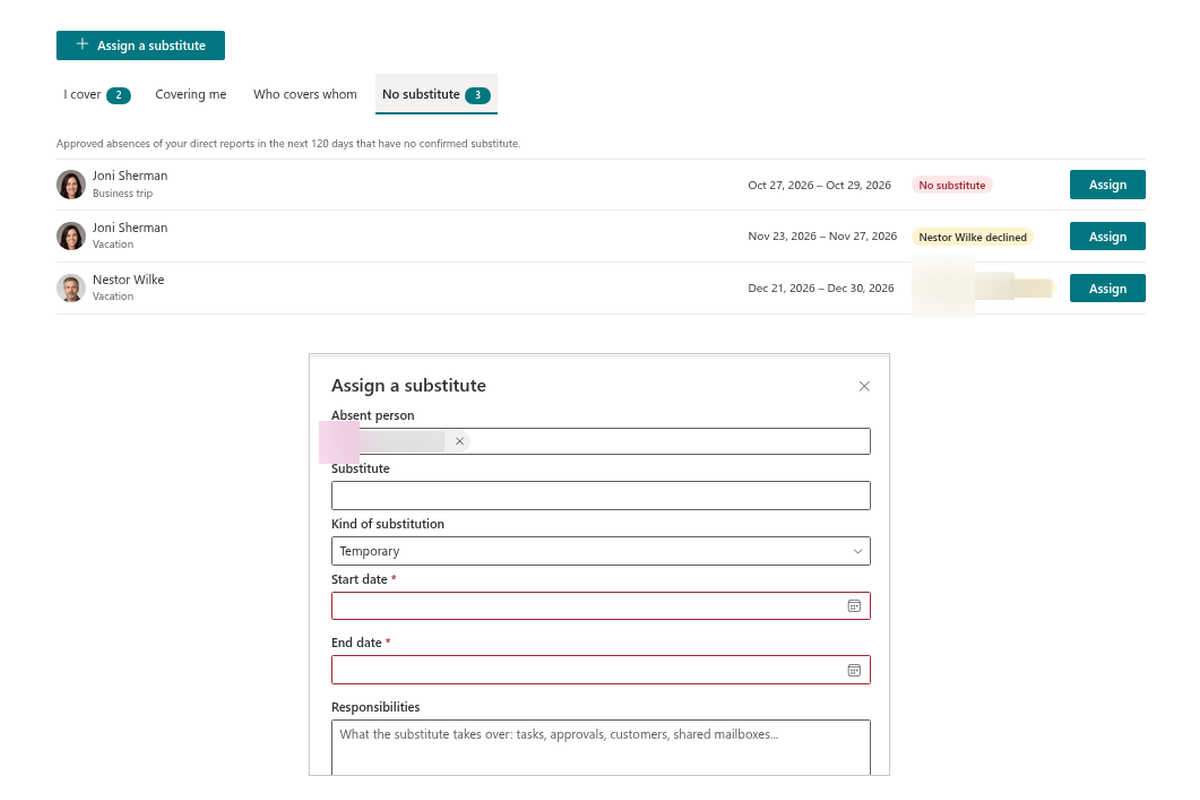Click Joni Sherman's avatar on Vacation row
The width and height of the screenshot is (1200, 800).
[71, 236]
